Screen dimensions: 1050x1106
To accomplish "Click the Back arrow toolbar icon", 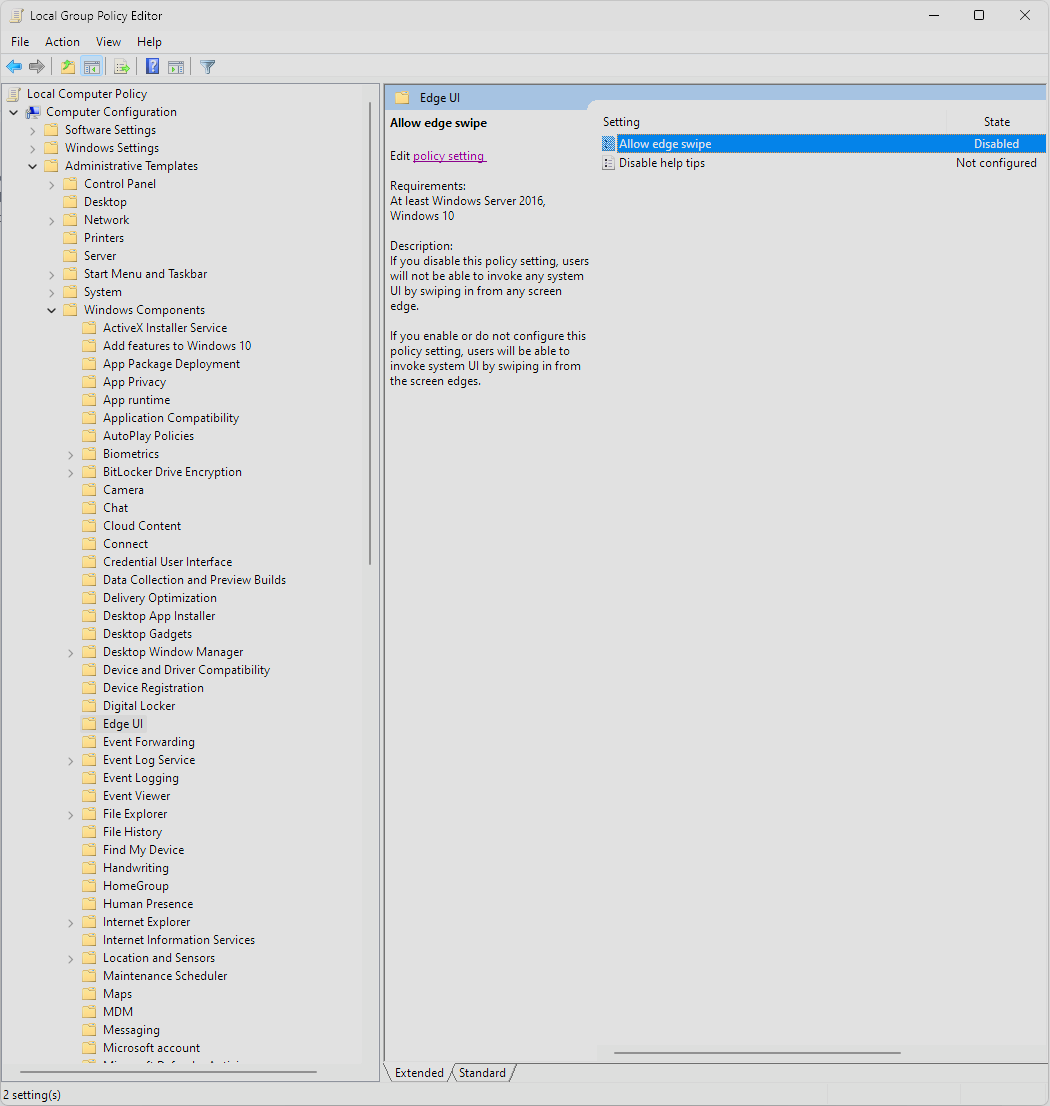I will (x=14, y=67).
